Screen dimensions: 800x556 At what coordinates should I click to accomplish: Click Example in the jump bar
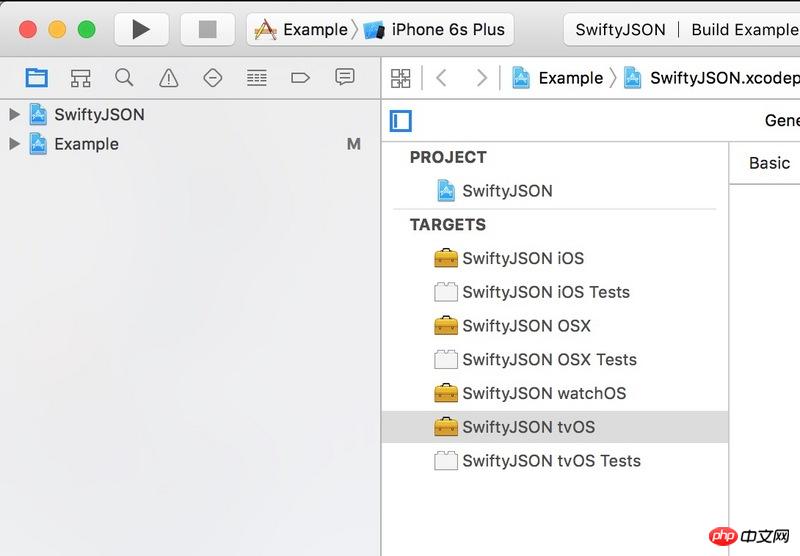click(558, 78)
